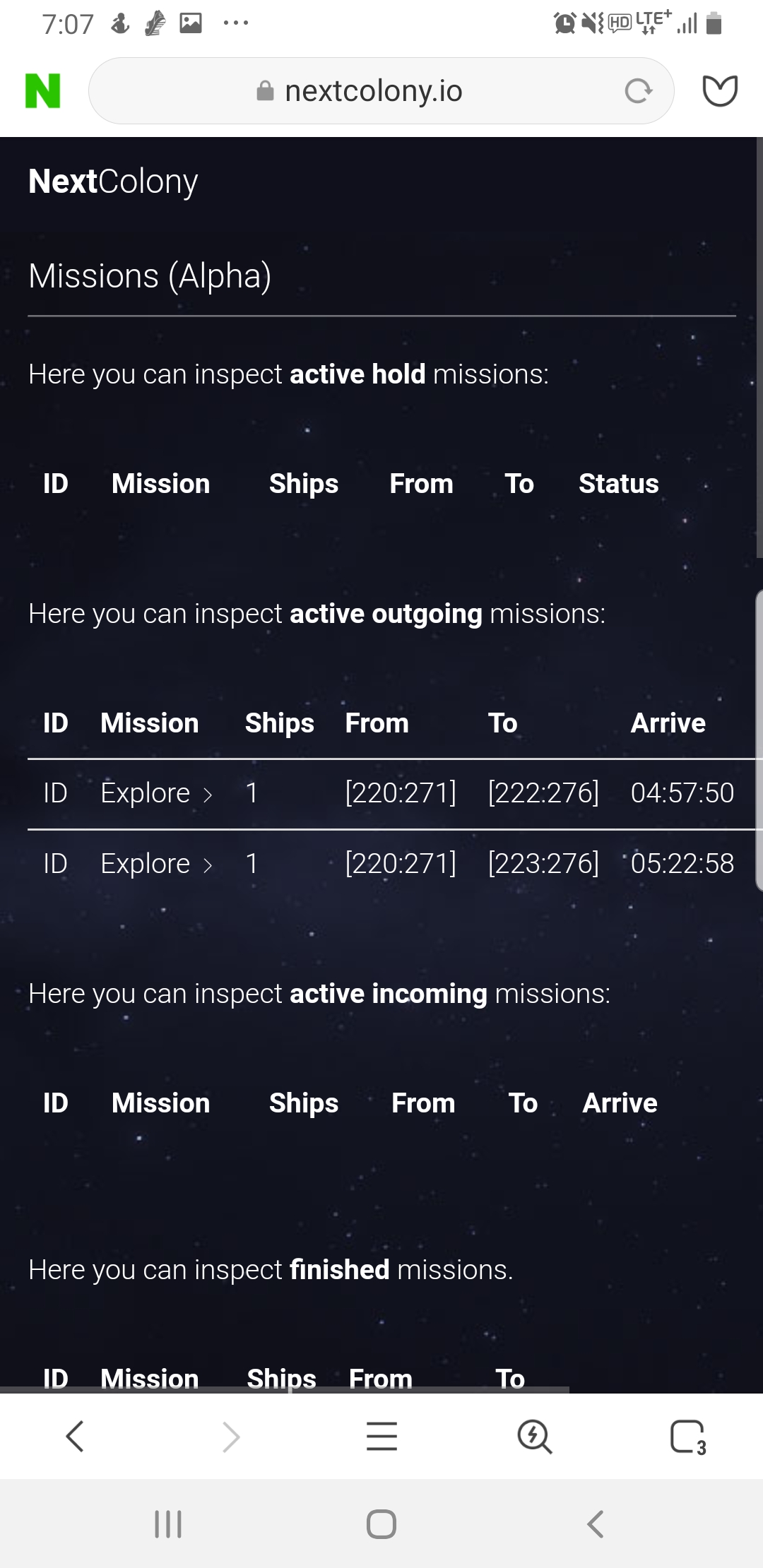
Task: Open destination coordinates [223:276]
Action: 543,864
